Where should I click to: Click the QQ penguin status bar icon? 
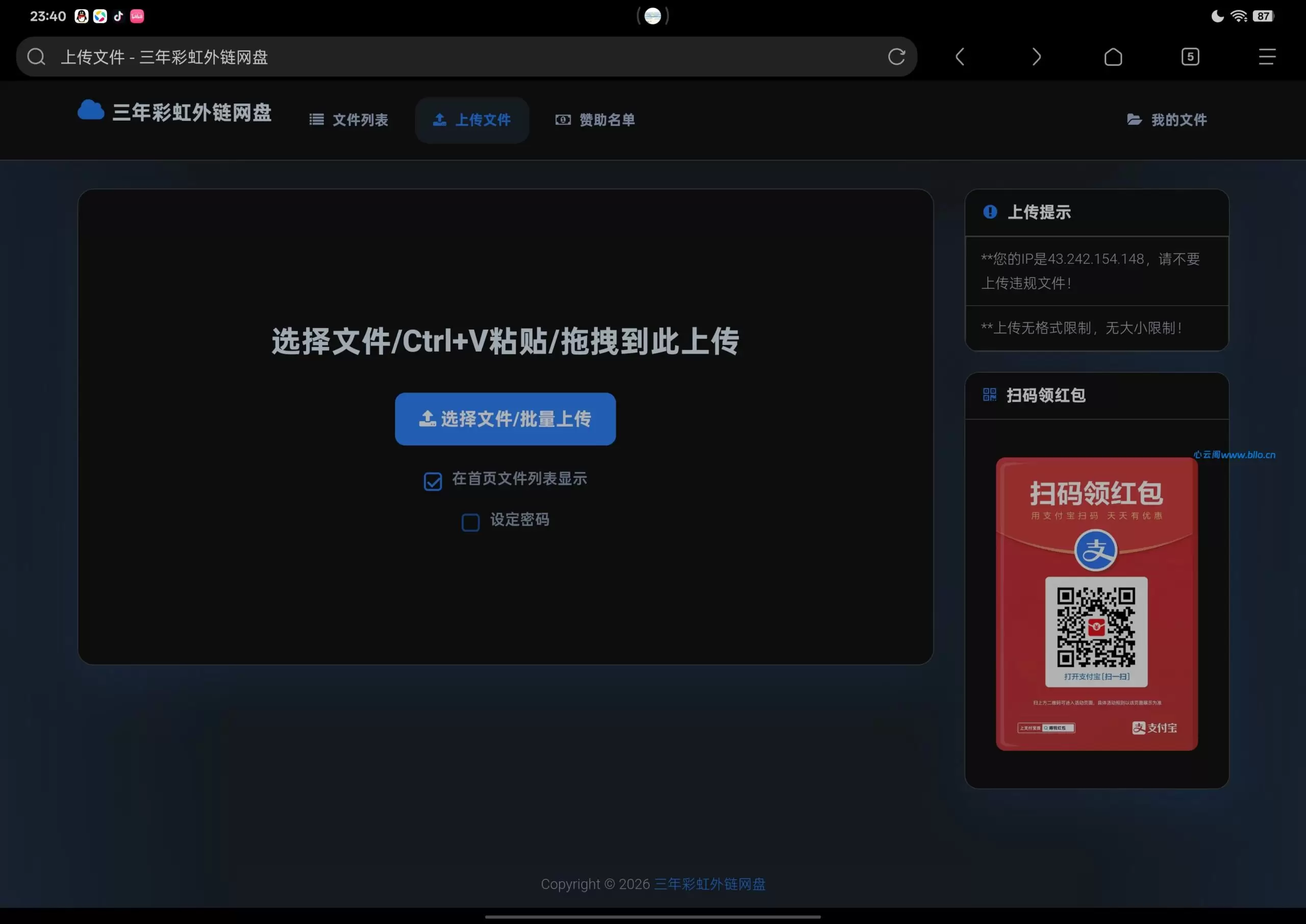(81, 16)
